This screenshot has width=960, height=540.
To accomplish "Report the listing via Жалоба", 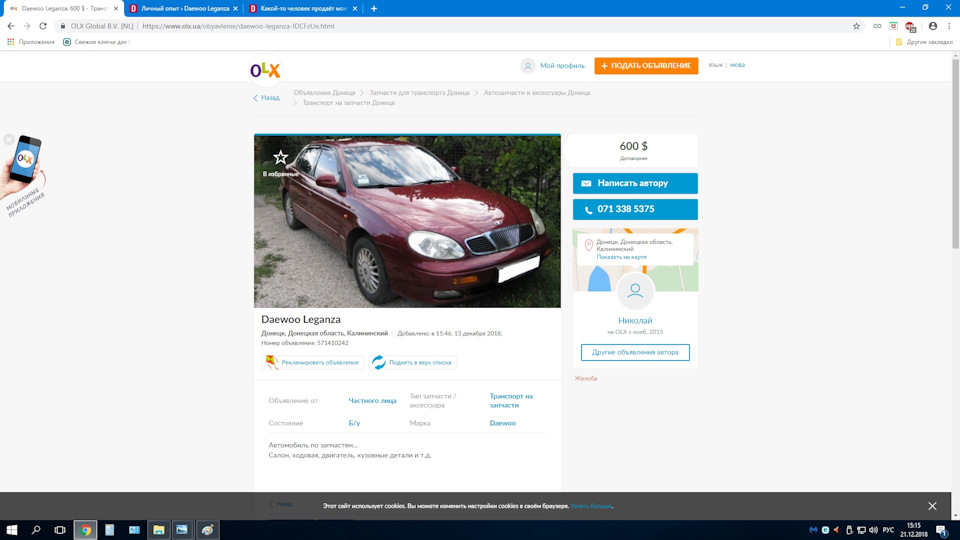I will point(586,378).
